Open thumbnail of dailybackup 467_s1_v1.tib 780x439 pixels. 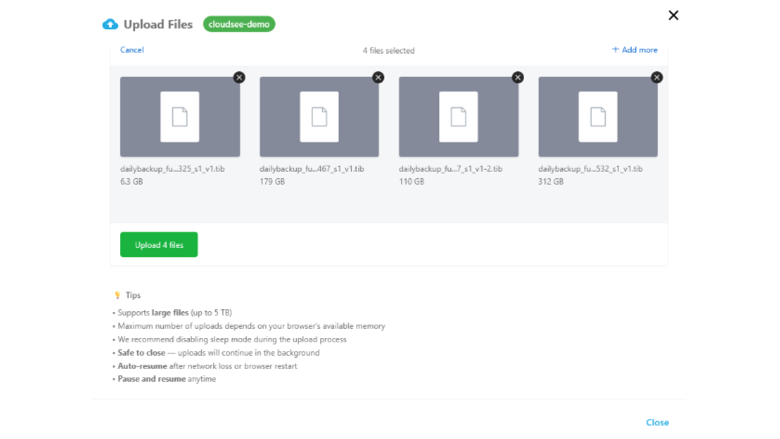(x=319, y=117)
